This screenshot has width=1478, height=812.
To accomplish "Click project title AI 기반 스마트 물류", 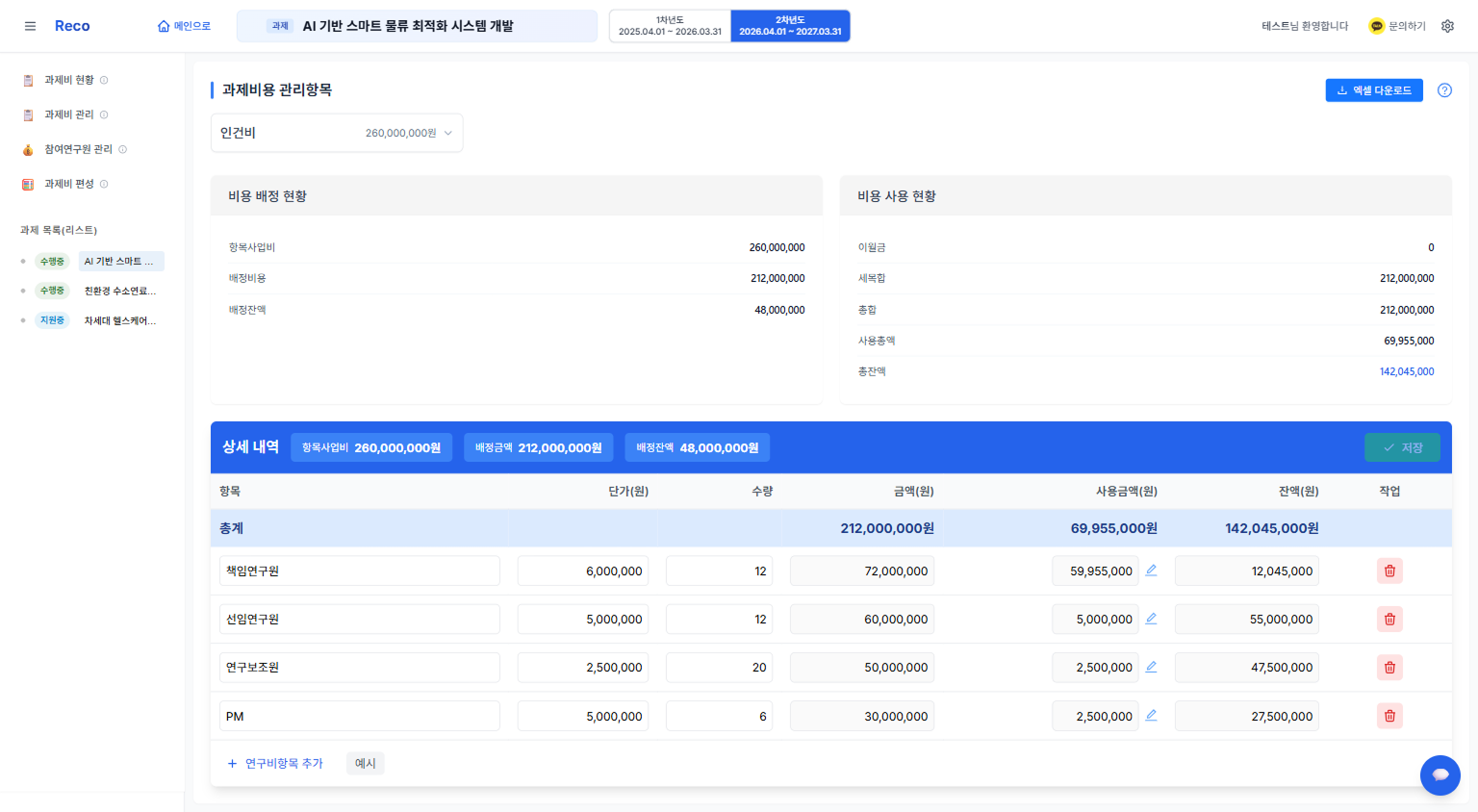I will (x=408, y=26).
